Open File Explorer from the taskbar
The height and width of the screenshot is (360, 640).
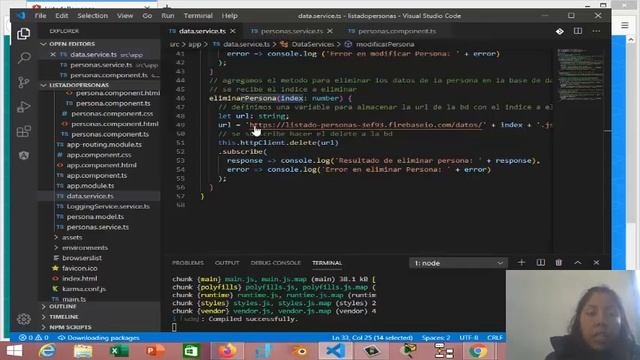click(x=83, y=351)
